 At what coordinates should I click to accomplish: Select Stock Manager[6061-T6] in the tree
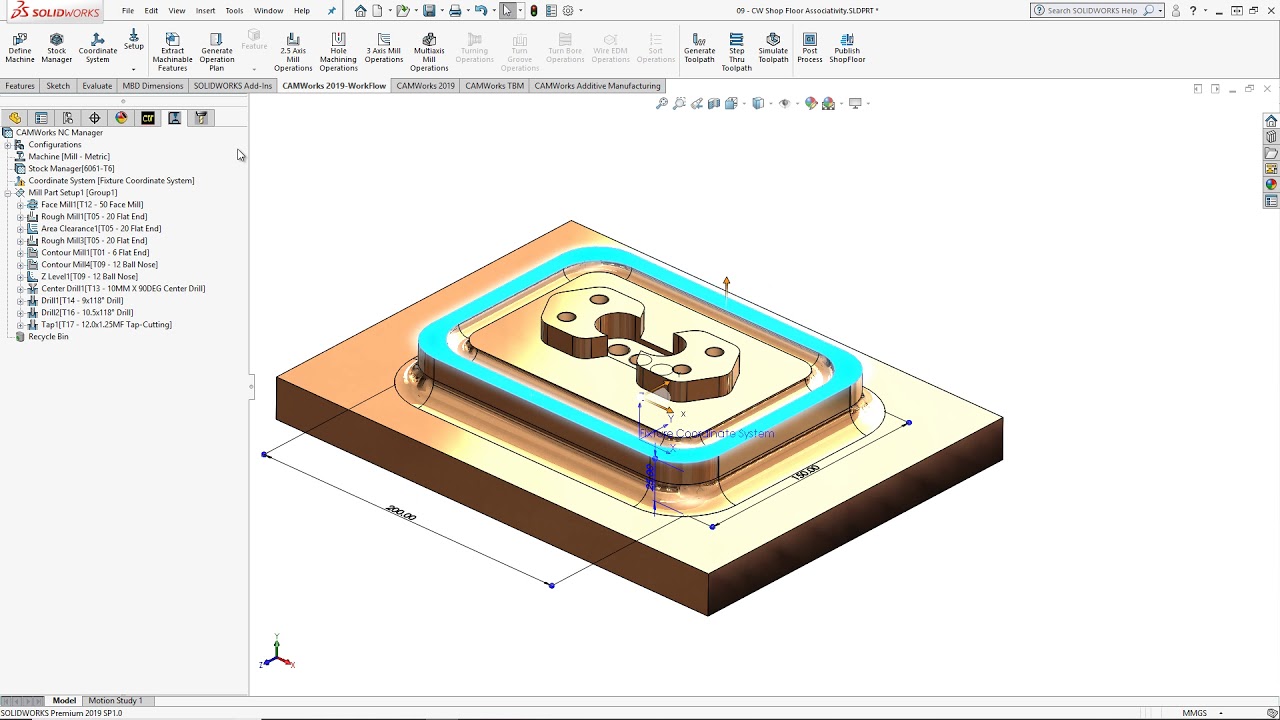(71, 169)
